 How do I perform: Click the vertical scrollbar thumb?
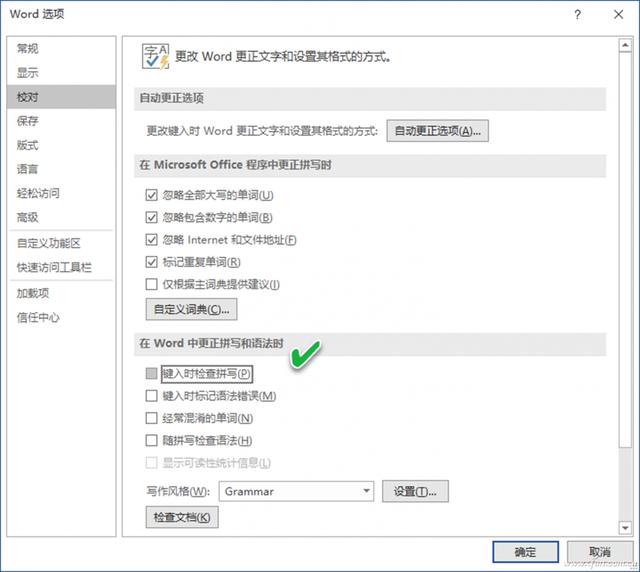tap(625, 250)
